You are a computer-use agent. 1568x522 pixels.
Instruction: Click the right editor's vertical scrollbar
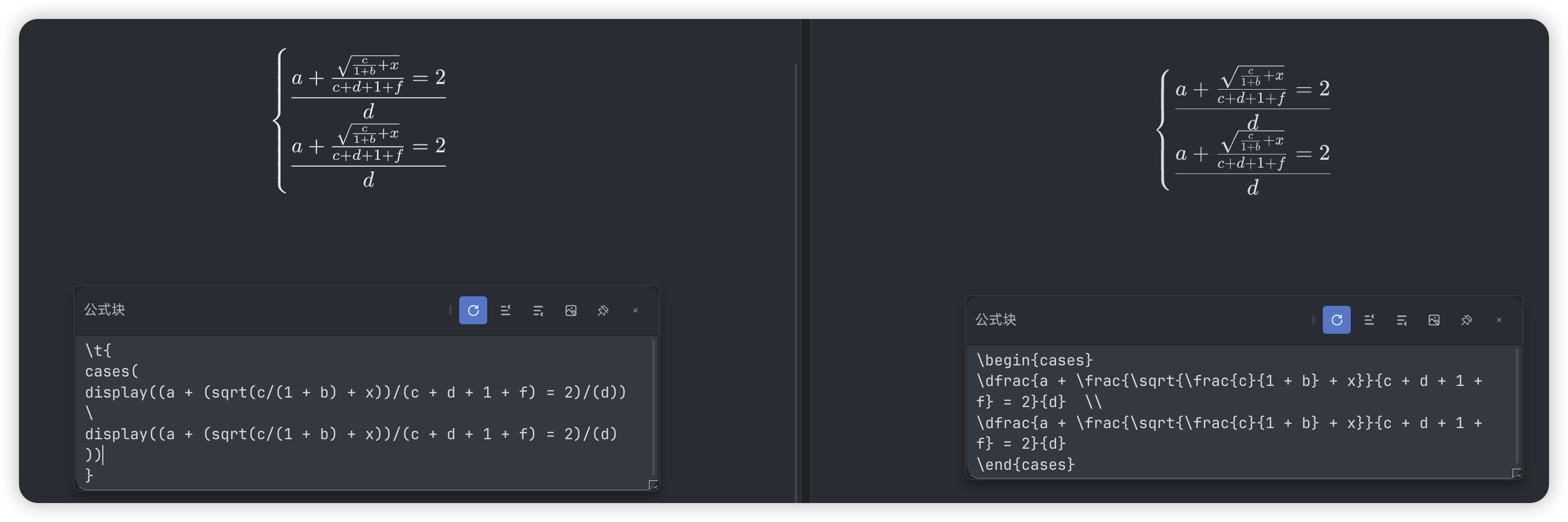[1516, 408]
